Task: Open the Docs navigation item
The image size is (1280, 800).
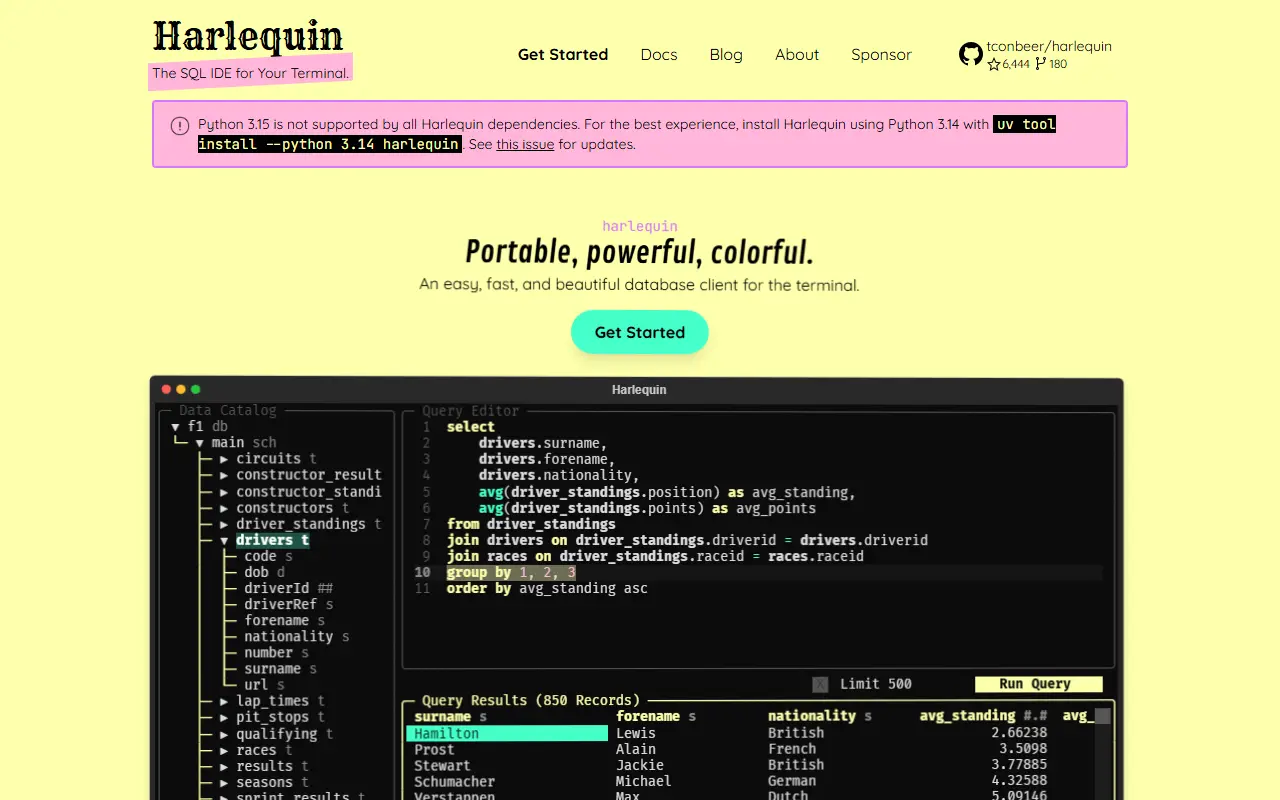Action: point(659,55)
